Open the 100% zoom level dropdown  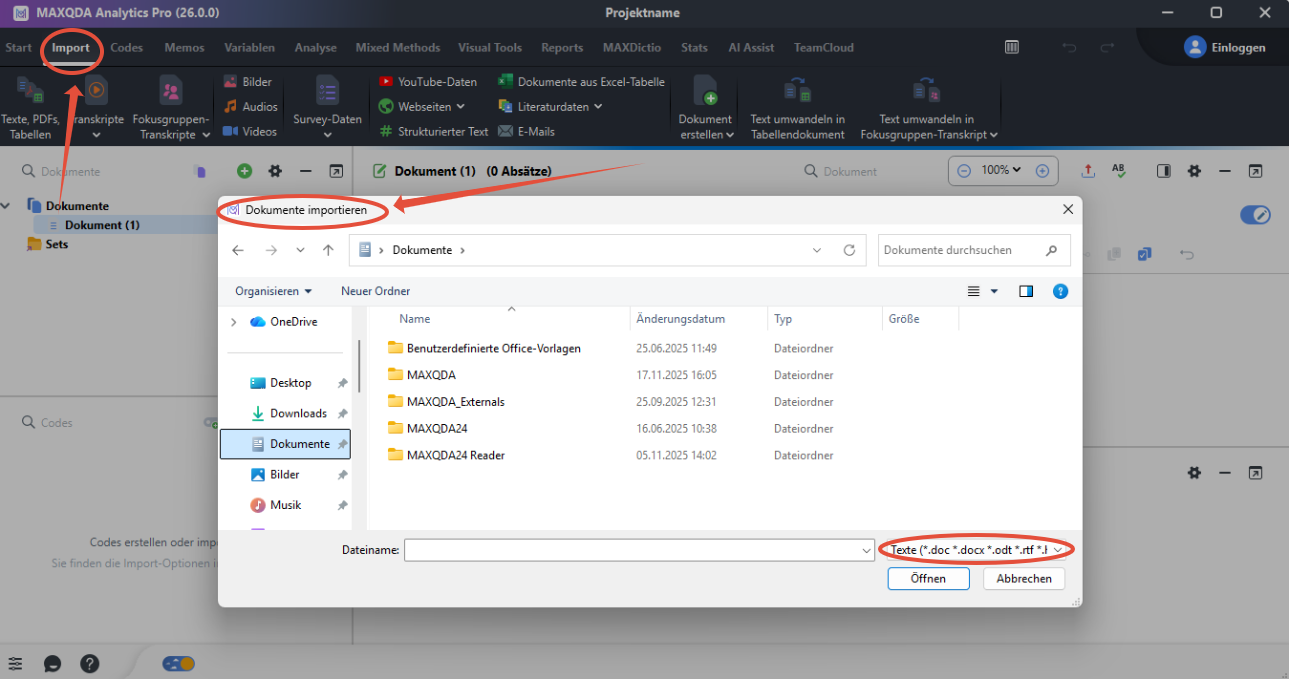1001,170
